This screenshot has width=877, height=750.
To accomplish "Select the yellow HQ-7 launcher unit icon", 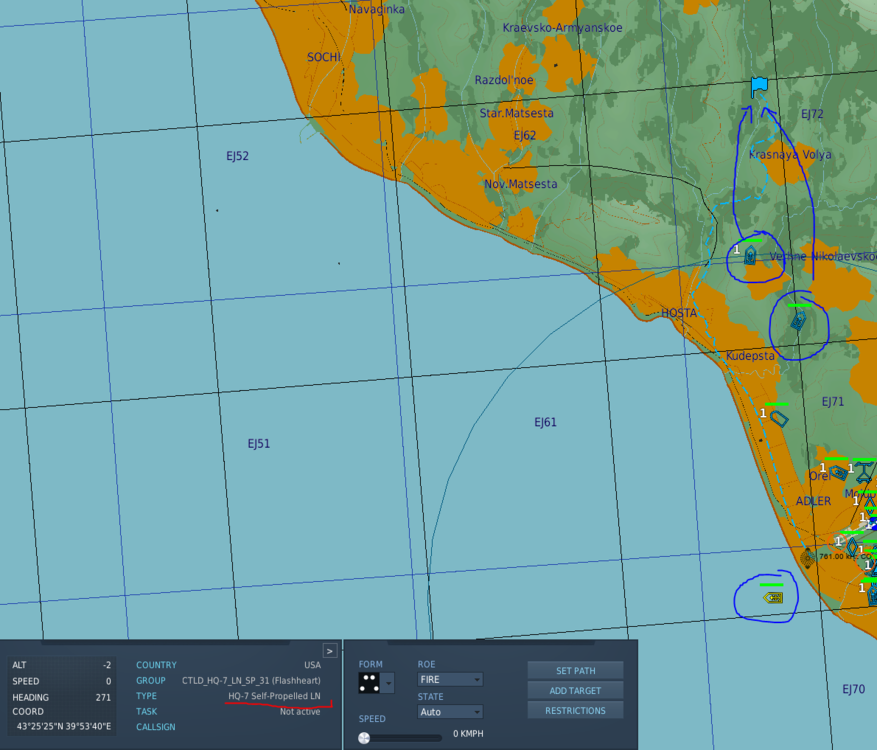I will [773, 598].
